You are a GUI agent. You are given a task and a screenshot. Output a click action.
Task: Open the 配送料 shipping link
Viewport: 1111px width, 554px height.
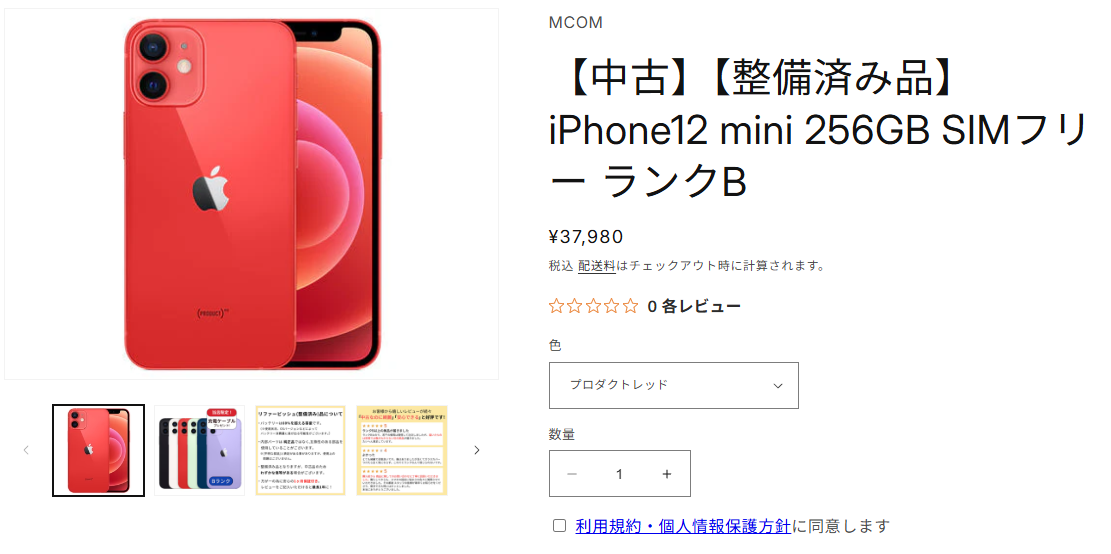[597, 266]
